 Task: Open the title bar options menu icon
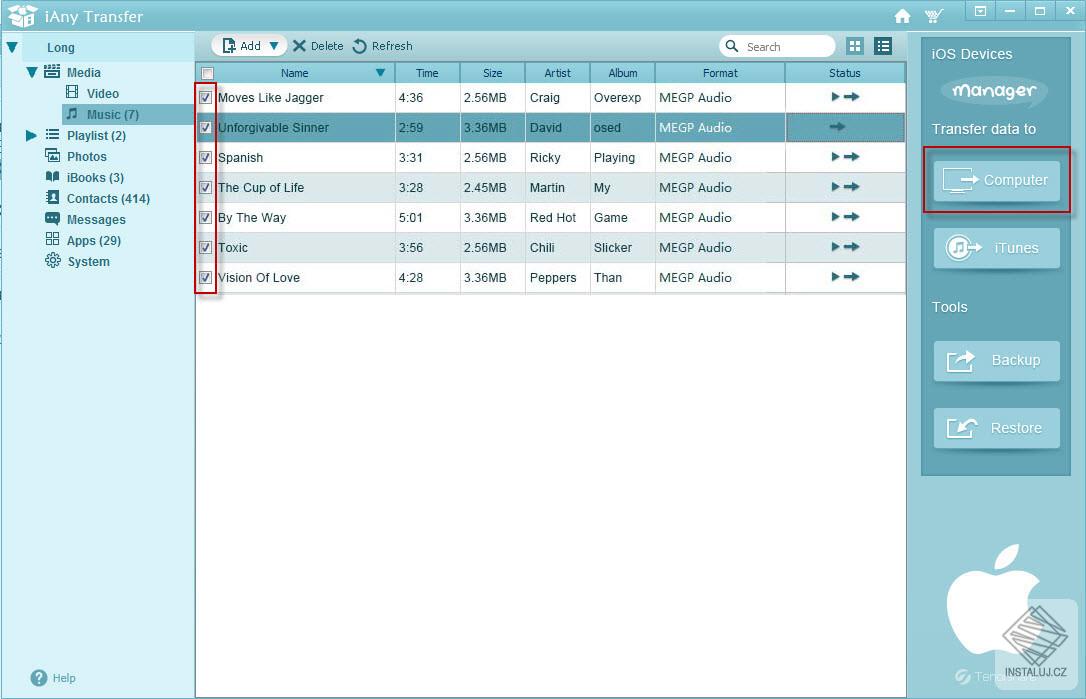980,11
